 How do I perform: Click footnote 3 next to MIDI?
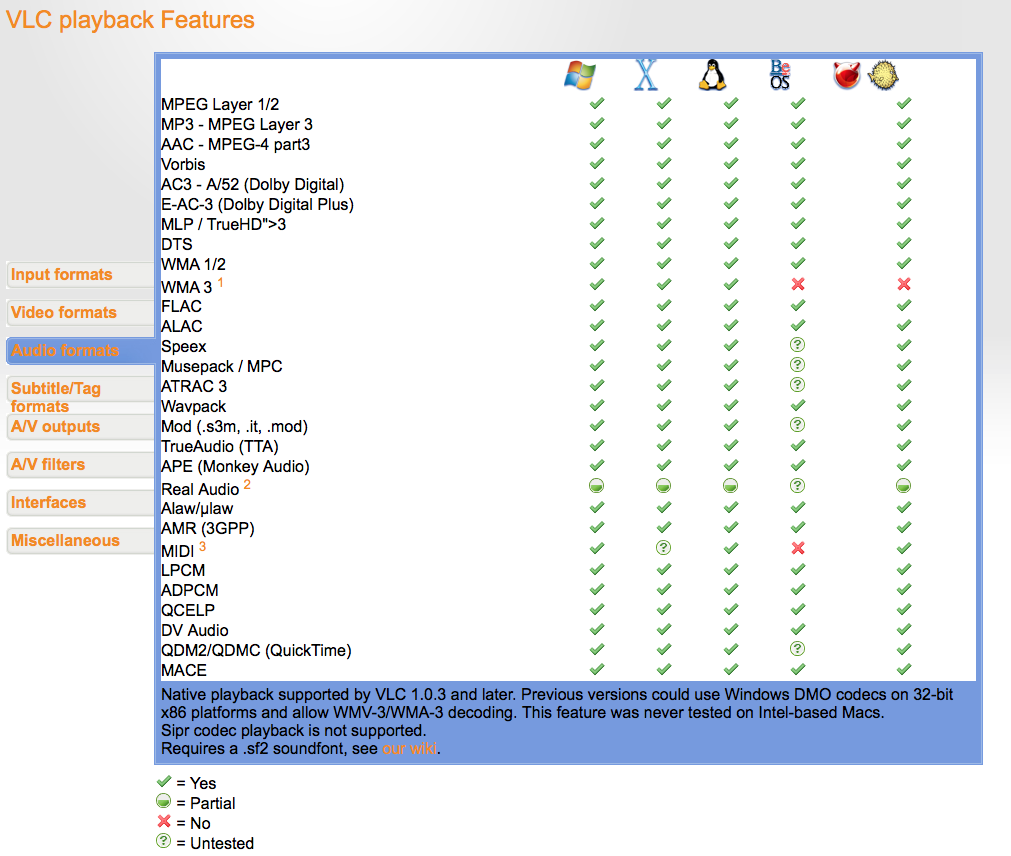(202, 547)
